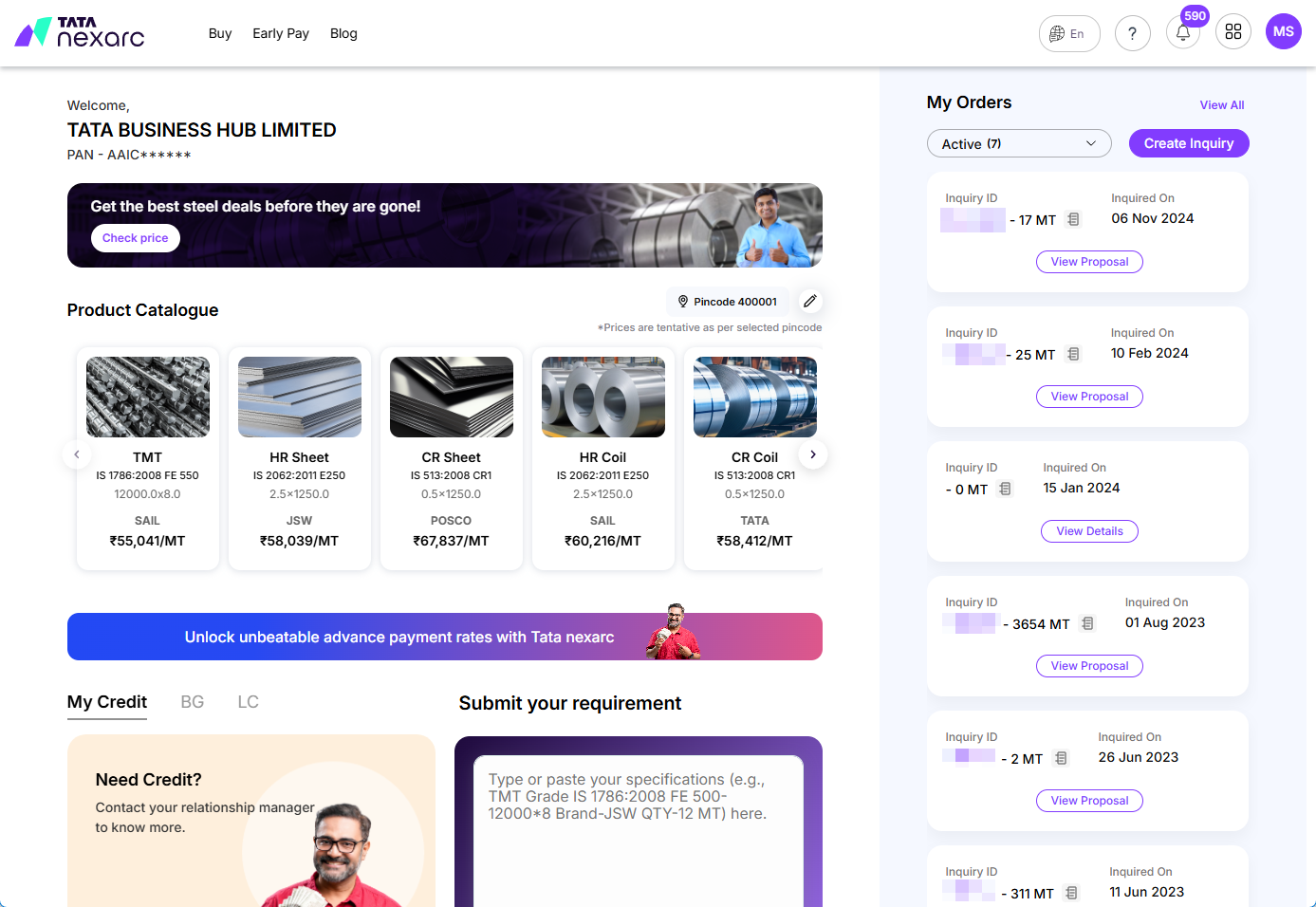This screenshot has width=1316, height=907.
Task: Open View All orders link
Action: (1222, 105)
